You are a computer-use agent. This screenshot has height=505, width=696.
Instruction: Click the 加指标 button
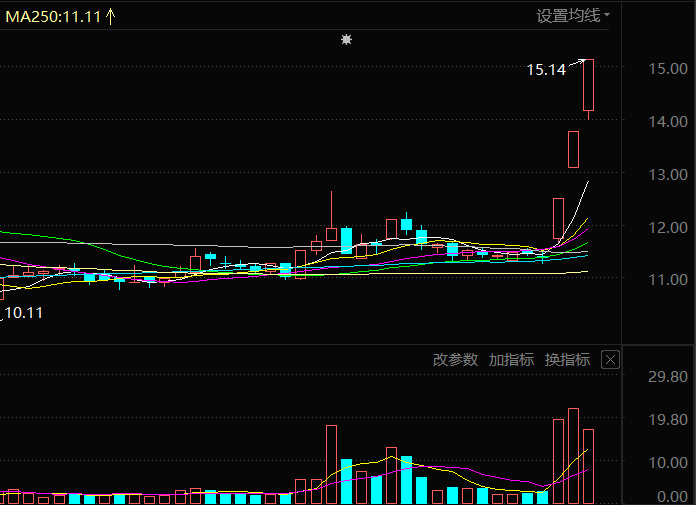pos(511,359)
